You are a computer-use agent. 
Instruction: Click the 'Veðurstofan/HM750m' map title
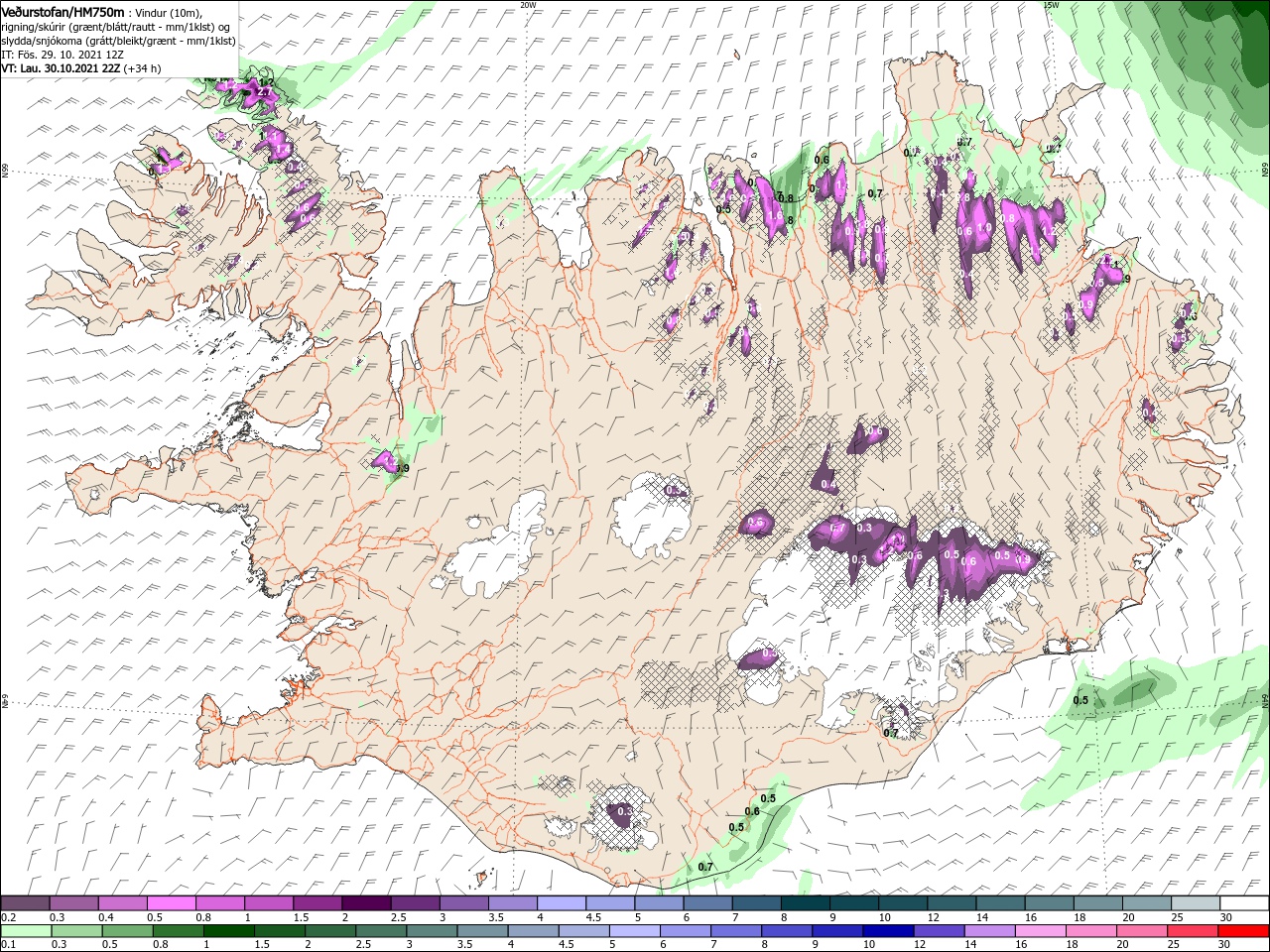click(x=63, y=11)
